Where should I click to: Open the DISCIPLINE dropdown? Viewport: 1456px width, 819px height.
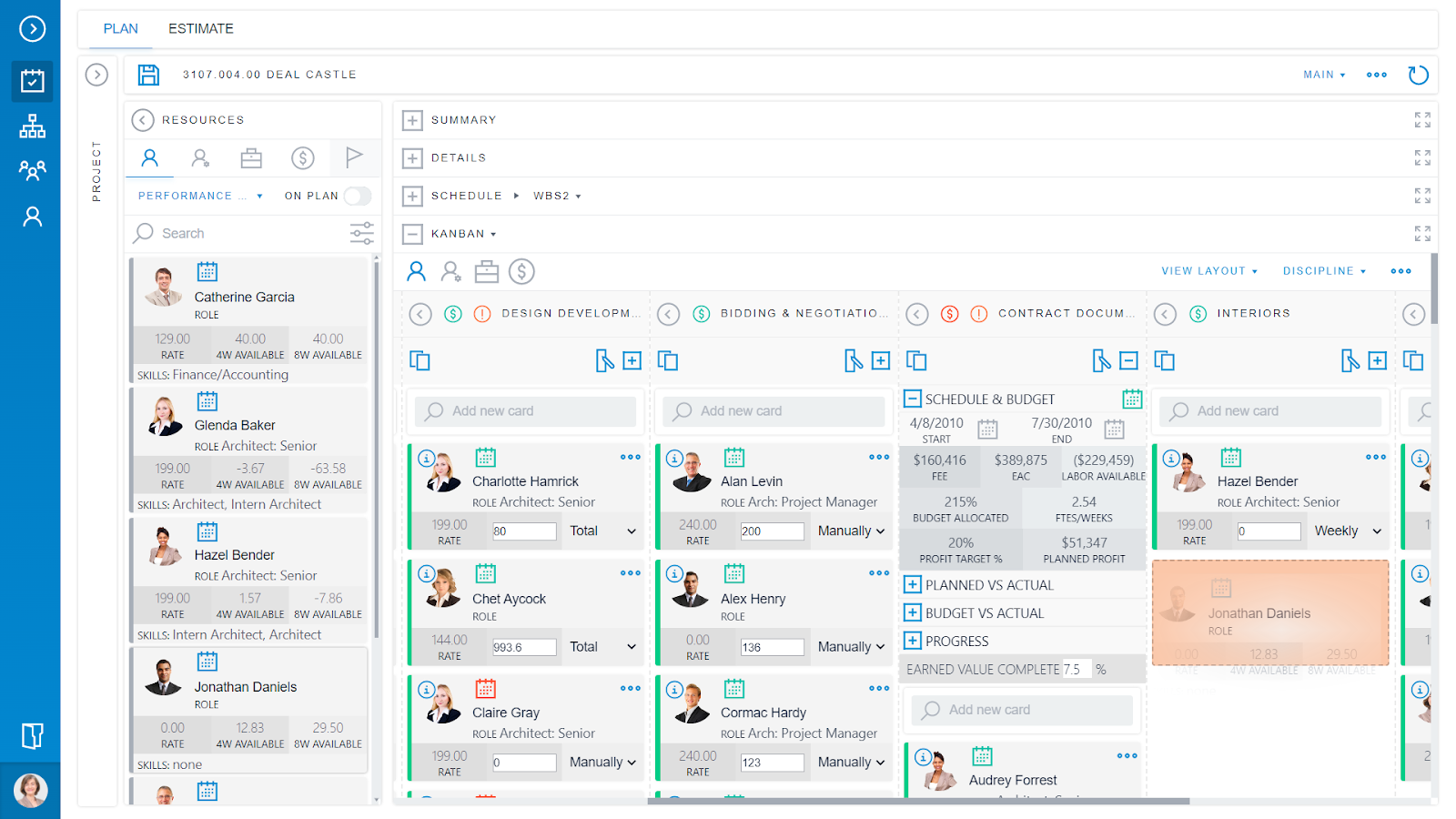(x=1324, y=271)
